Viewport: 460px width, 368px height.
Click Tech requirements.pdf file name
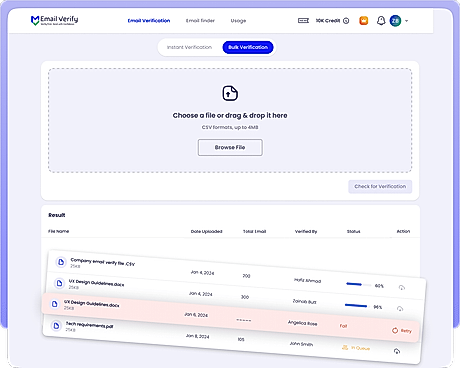click(89, 325)
